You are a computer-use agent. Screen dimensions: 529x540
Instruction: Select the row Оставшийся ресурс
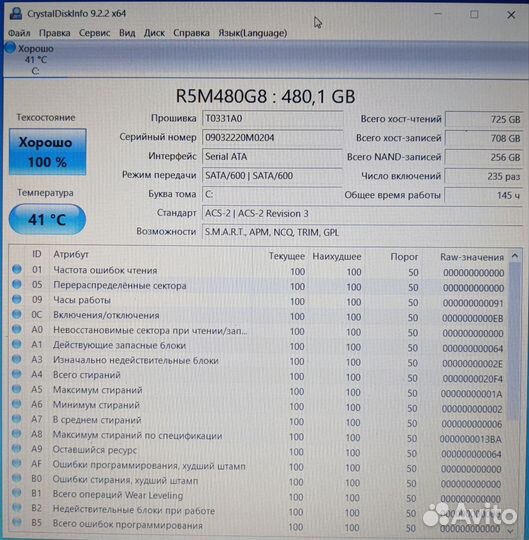click(258, 451)
